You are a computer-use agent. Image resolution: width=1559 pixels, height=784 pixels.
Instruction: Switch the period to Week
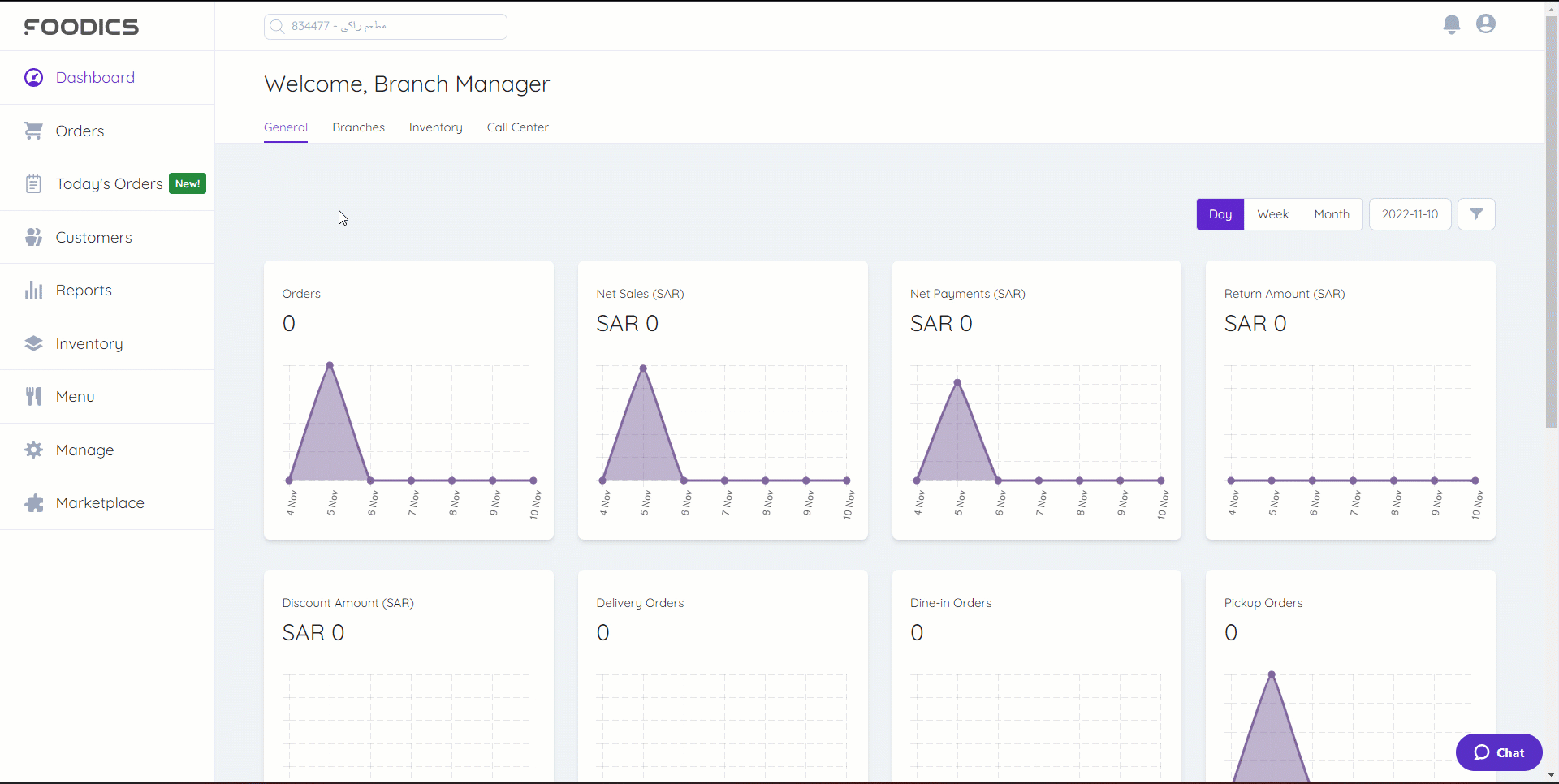click(x=1272, y=214)
